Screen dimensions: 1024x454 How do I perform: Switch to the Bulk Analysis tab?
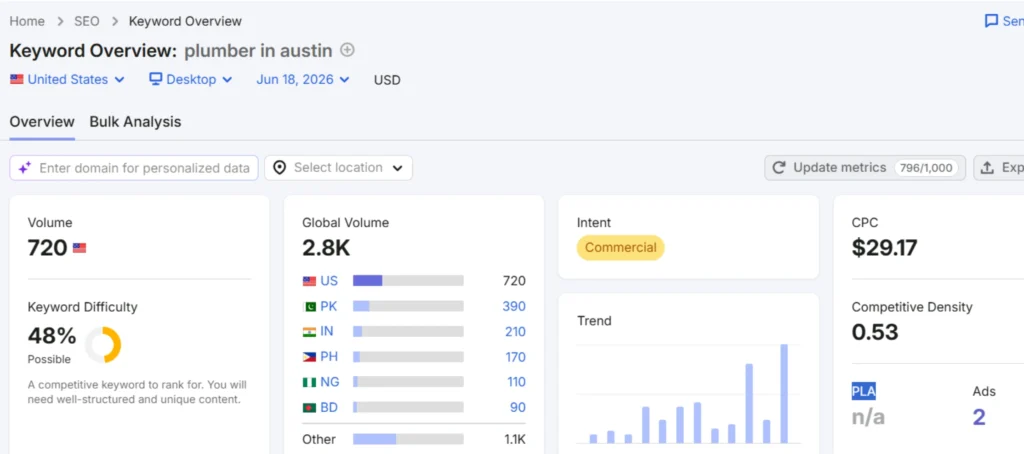click(135, 122)
